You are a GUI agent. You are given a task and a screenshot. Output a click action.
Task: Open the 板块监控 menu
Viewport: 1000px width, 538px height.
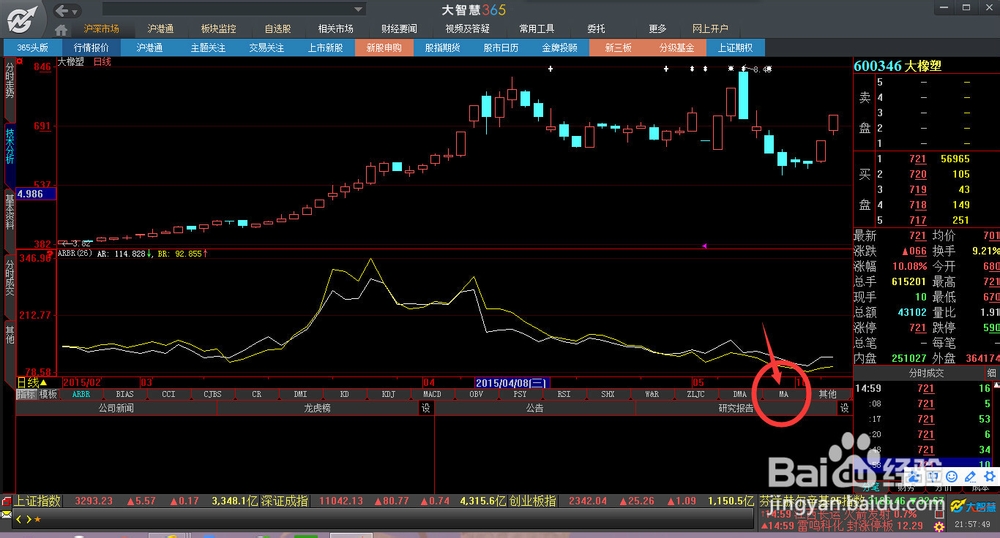[x=218, y=29]
